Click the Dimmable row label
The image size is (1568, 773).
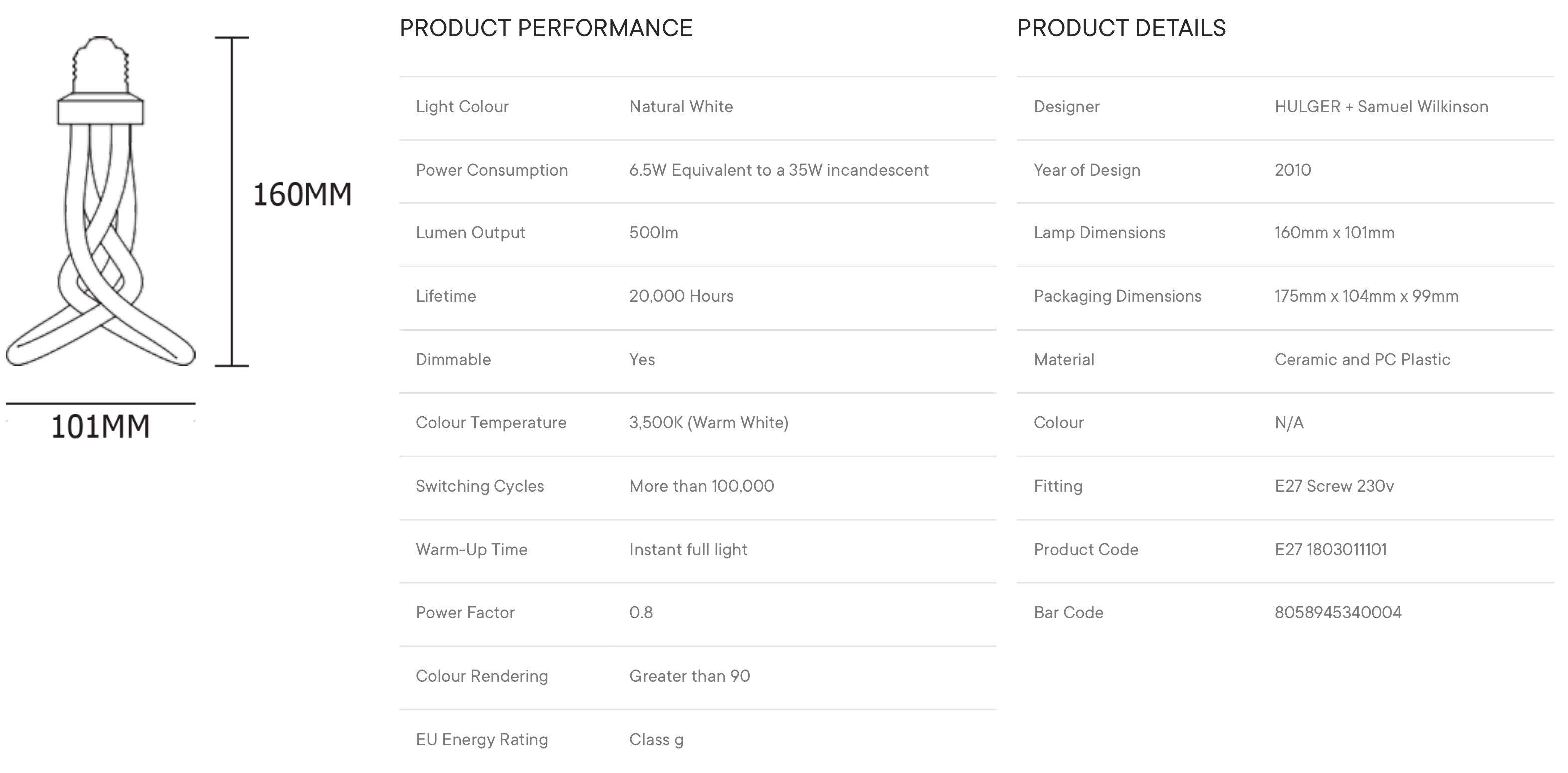tap(453, 359)
